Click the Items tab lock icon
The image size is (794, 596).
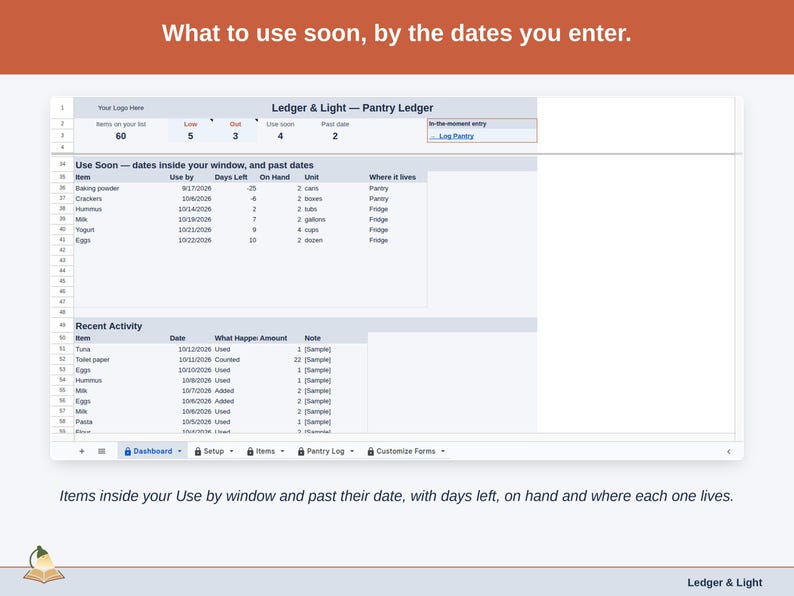click(250, 451)
